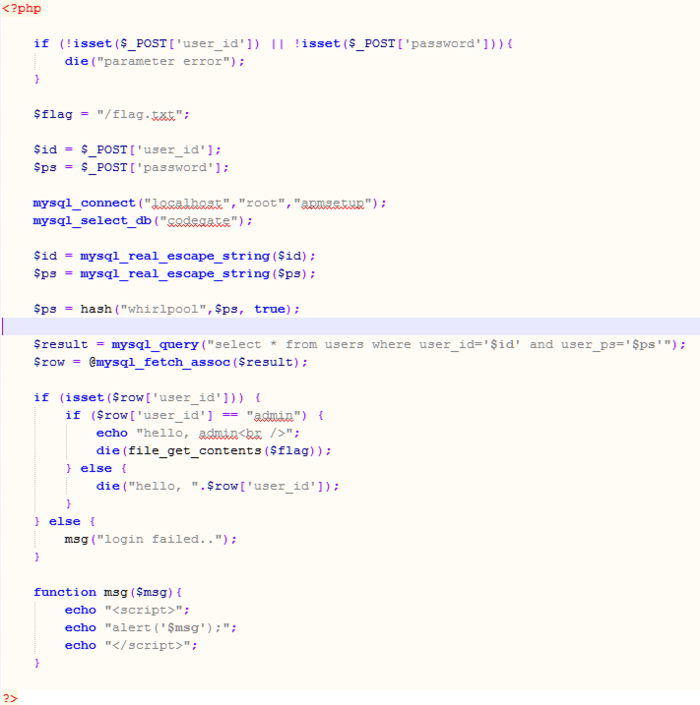Click the mysql_select_db function call

coord(143,221)
